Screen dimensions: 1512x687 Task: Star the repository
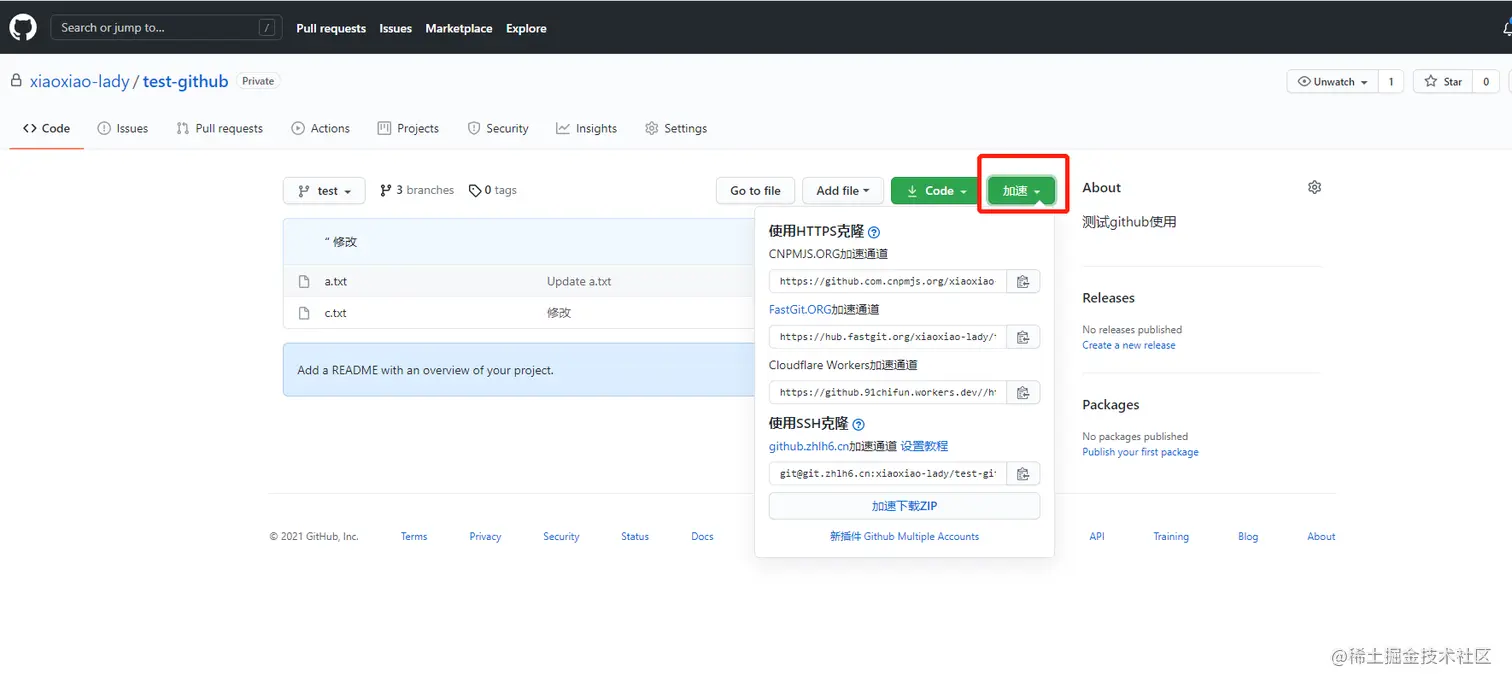[x=1443, y=82]
